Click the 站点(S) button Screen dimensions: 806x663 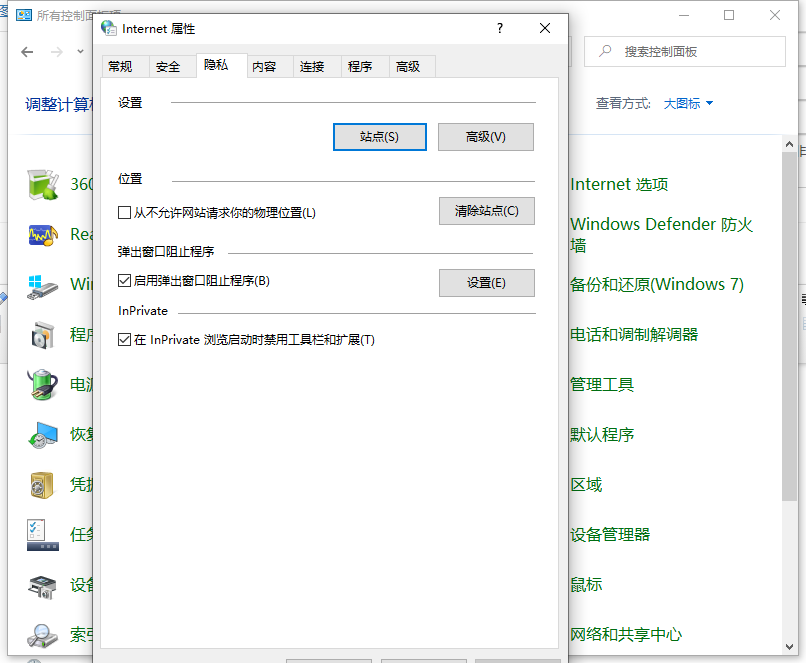coord(379,137)
